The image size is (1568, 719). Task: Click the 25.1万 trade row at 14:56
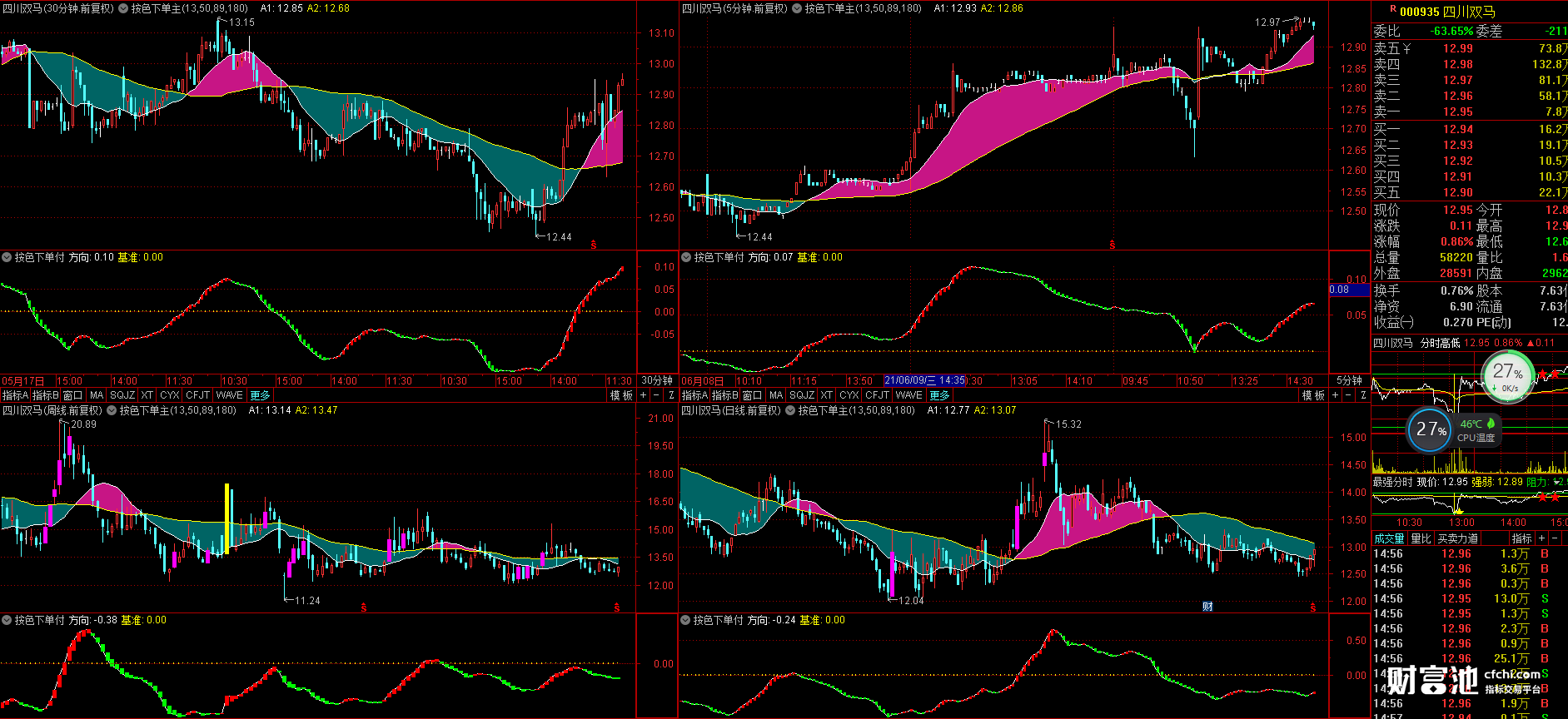coord(1470,658)
